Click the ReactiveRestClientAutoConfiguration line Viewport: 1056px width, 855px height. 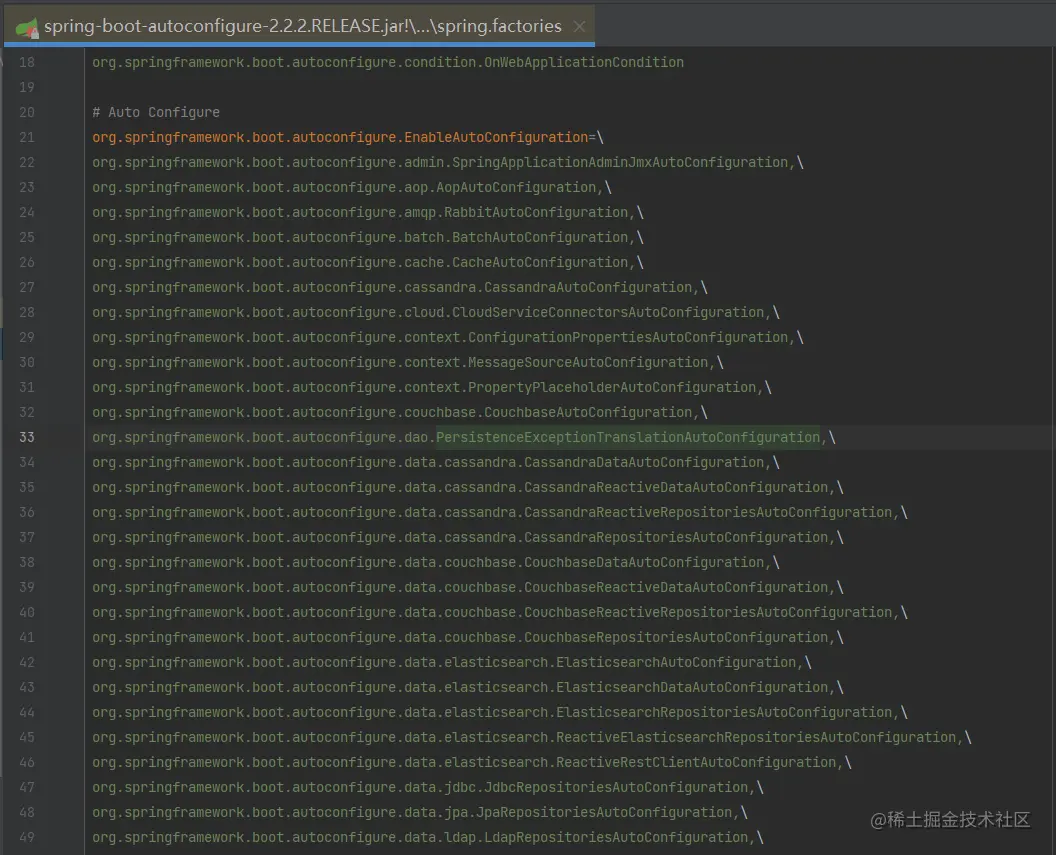coord(472,762)
